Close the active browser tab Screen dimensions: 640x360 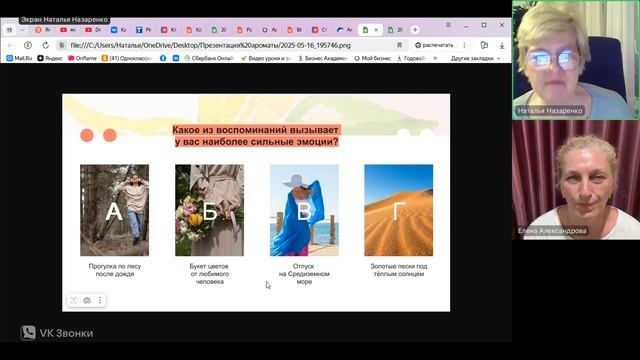pos(376,30)
